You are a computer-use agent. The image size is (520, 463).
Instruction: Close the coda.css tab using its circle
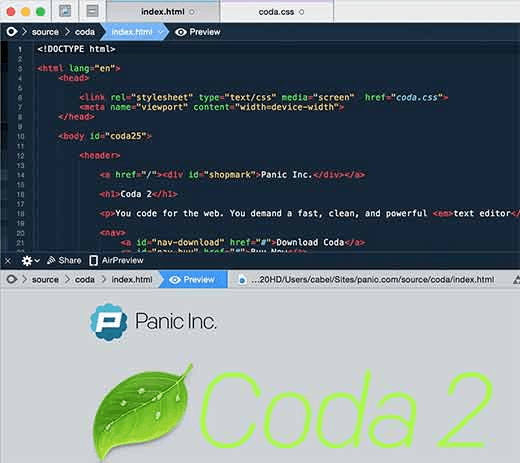tap(301, 12)
